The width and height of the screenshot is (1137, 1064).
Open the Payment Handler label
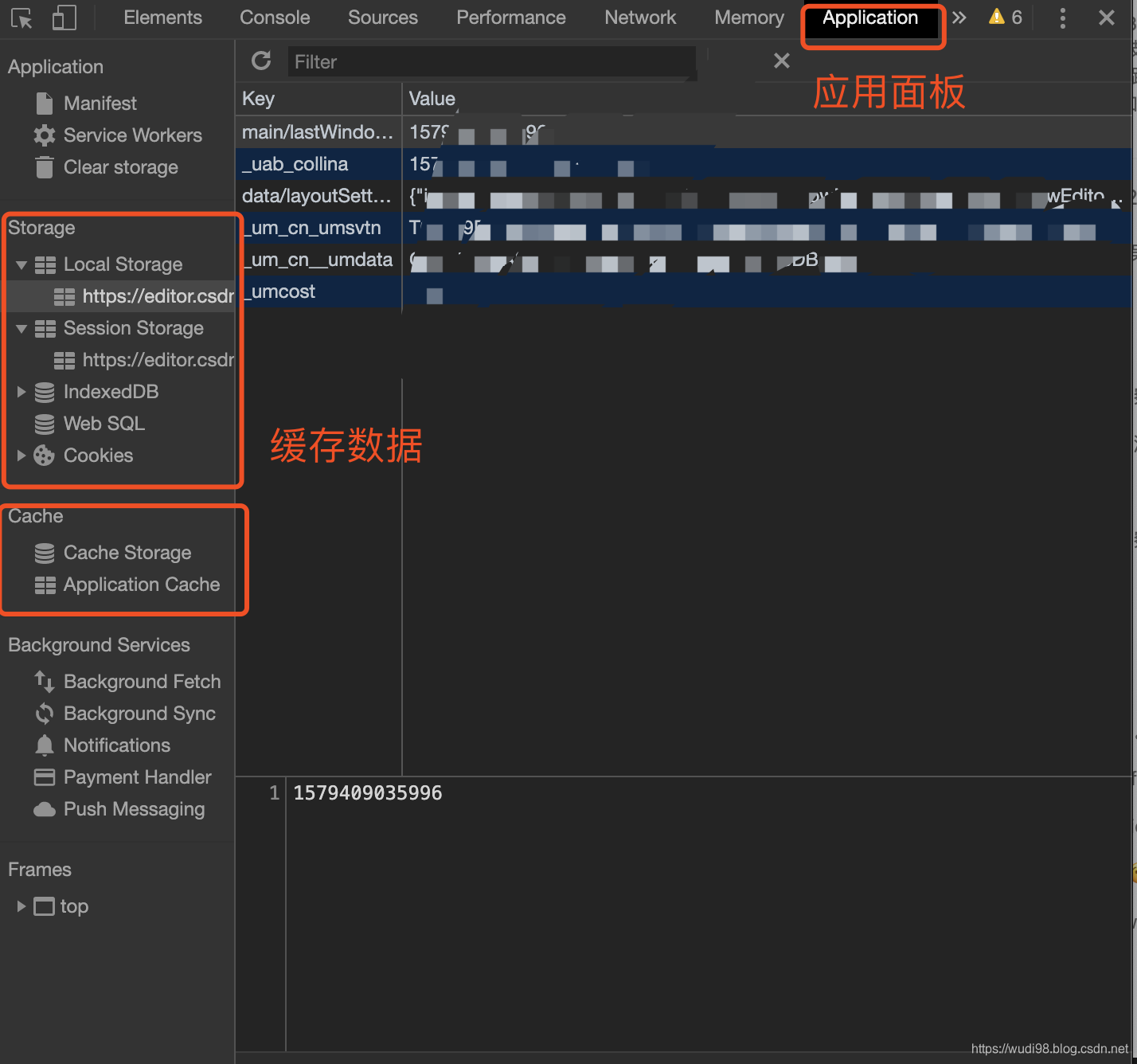[x=138, y=777]
